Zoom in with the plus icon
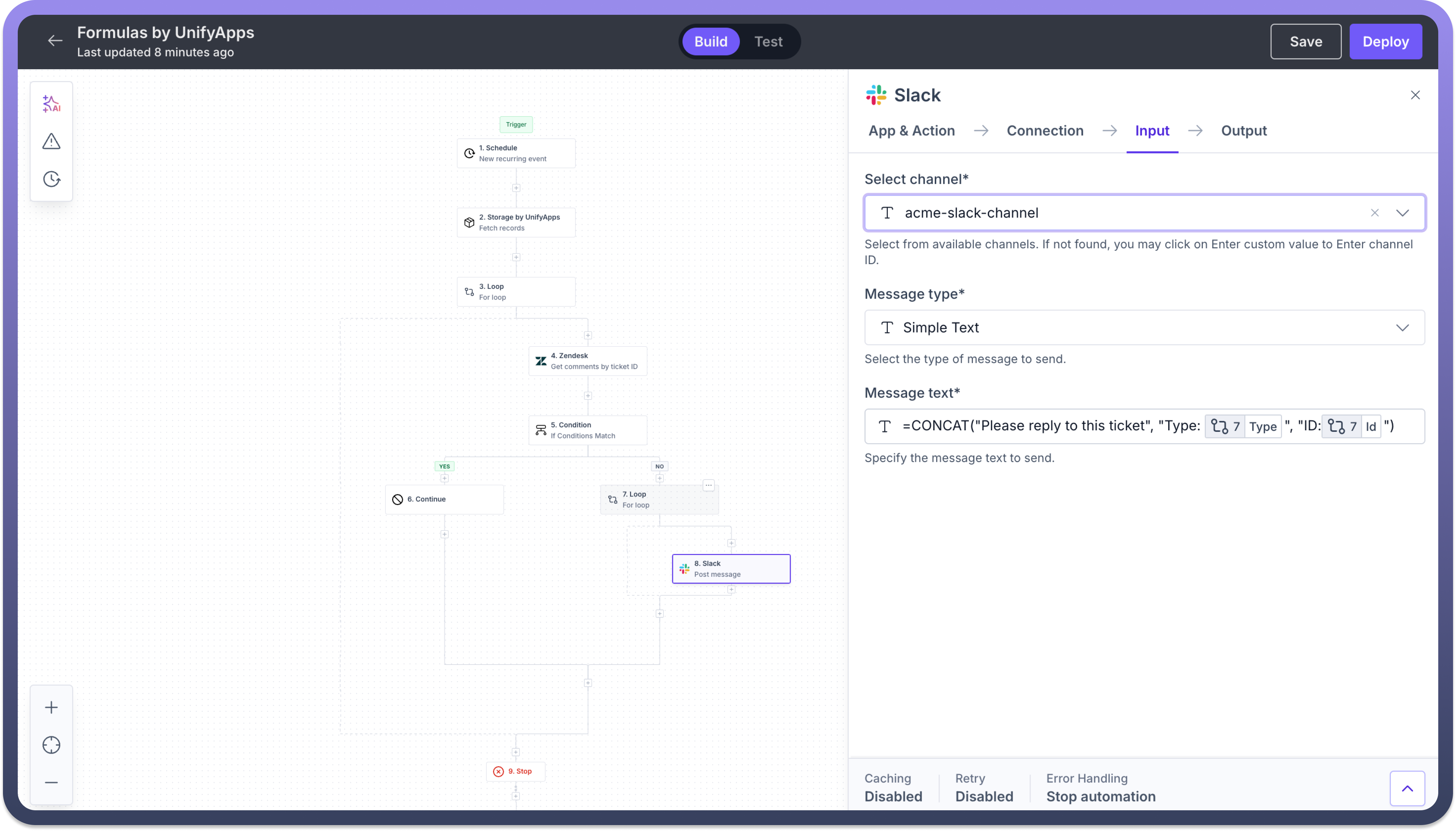This screenshot has width=1456, height=831. click(51, 708)
